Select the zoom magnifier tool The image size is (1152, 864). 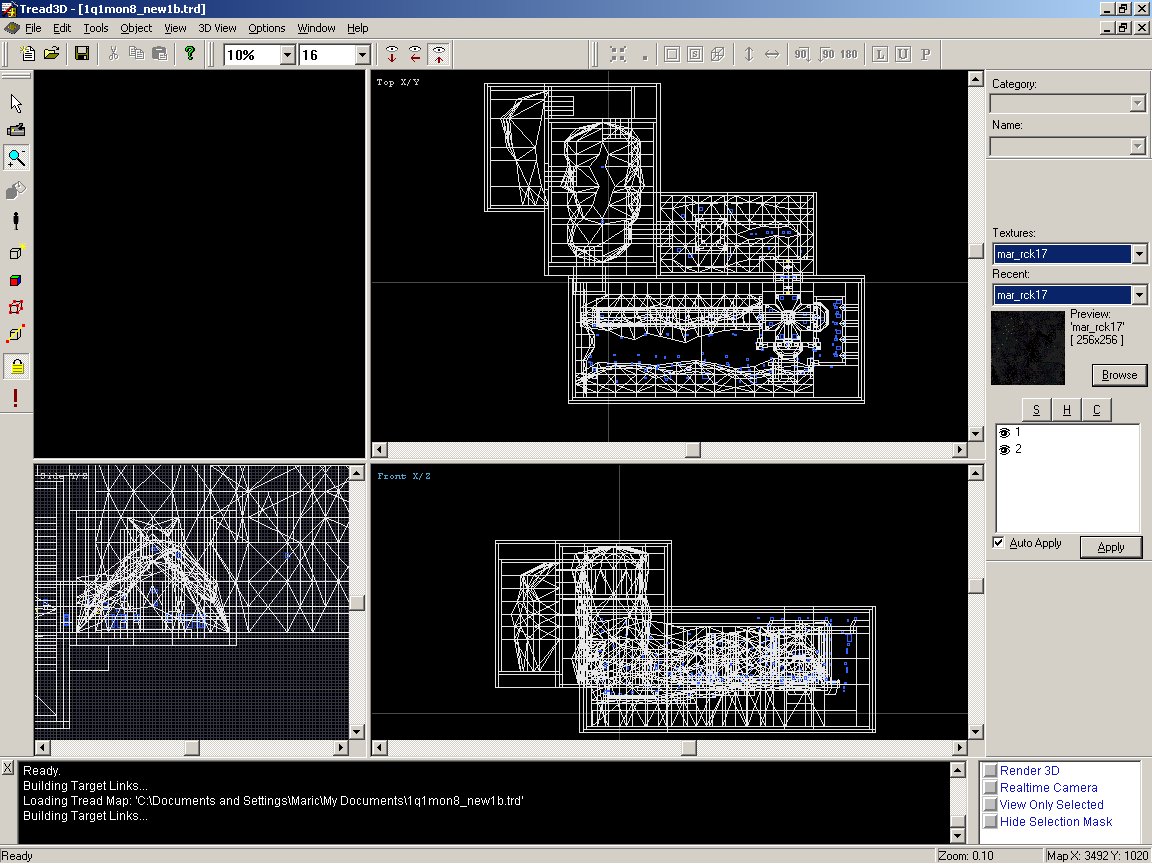point(16,158)
